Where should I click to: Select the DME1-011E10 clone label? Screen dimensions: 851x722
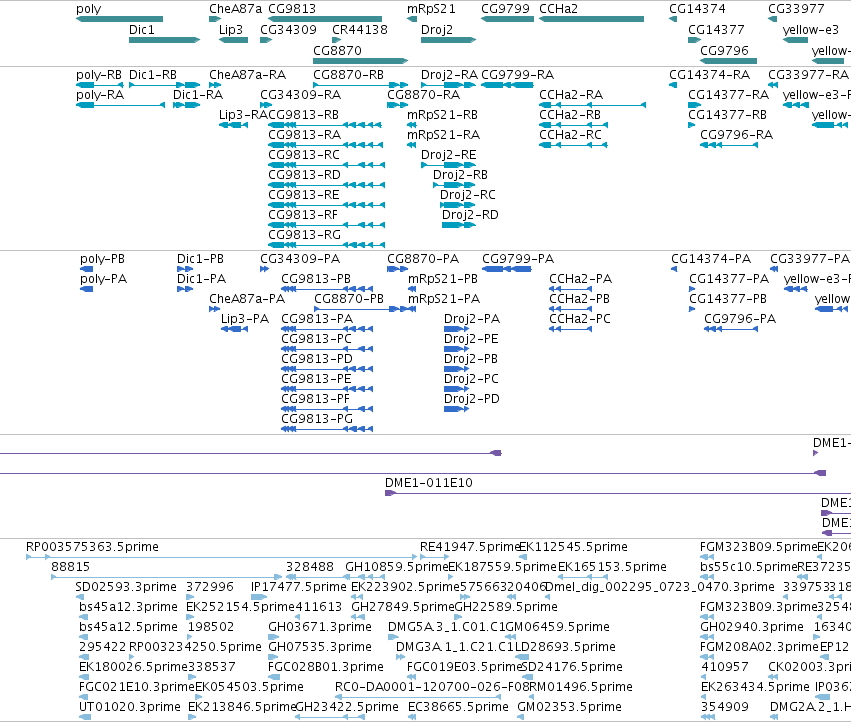tap(429, 483)
